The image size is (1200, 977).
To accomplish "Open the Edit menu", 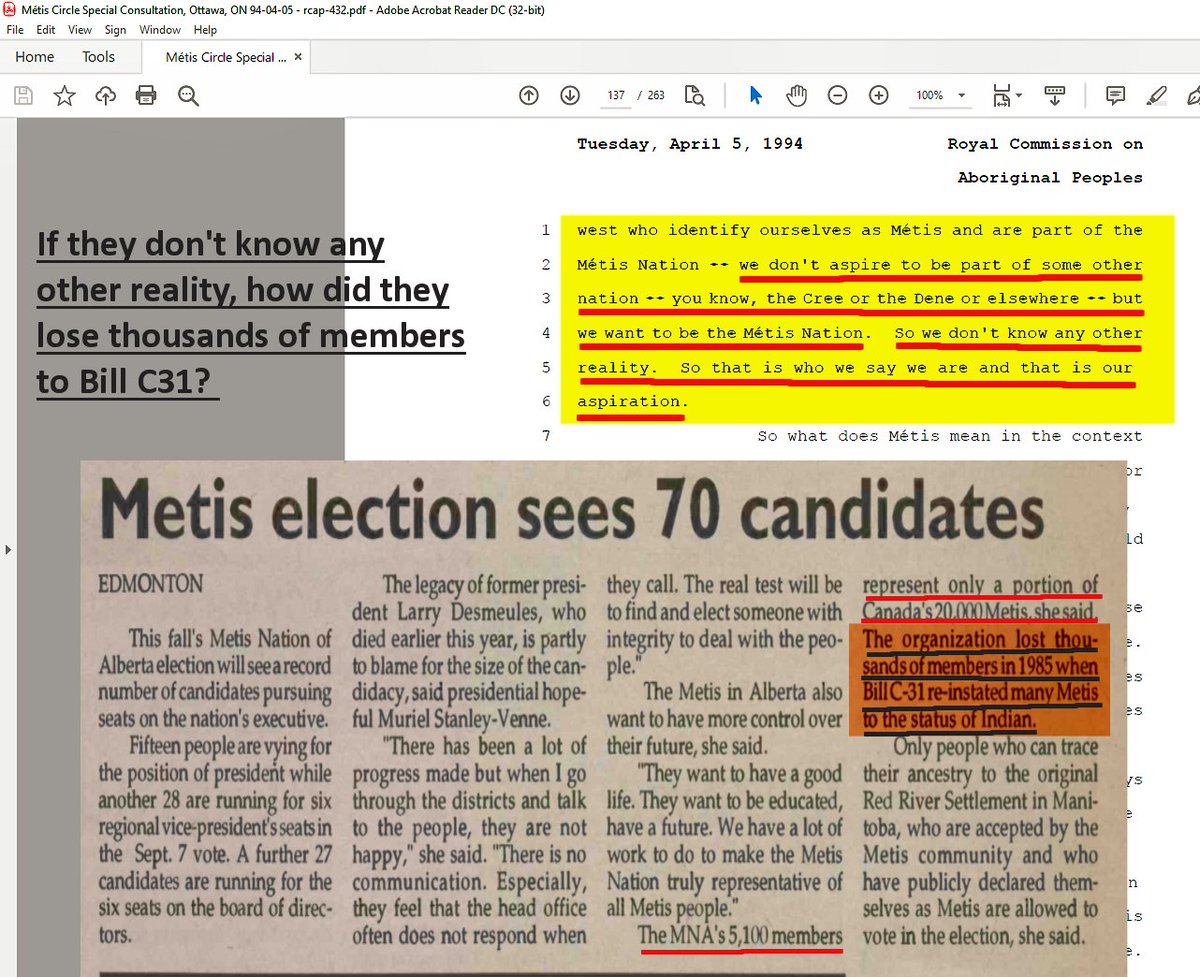I will [x=46, y=30].
